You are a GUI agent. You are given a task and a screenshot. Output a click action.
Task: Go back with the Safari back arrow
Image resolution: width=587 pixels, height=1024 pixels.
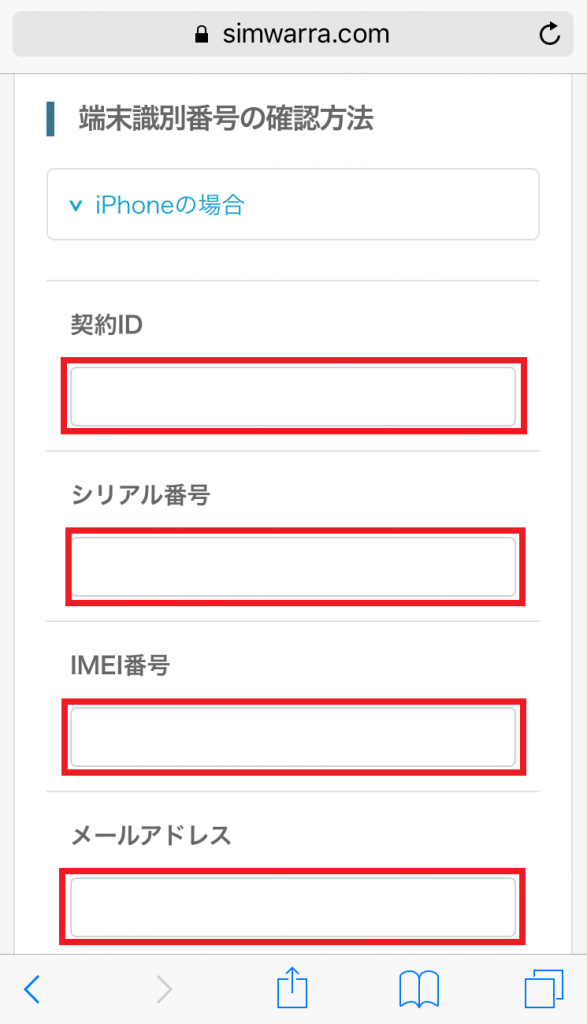point(32,989)
